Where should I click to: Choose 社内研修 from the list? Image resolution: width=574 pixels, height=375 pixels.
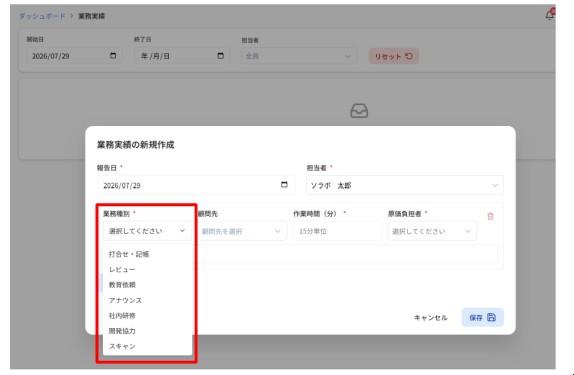point(147,316)
